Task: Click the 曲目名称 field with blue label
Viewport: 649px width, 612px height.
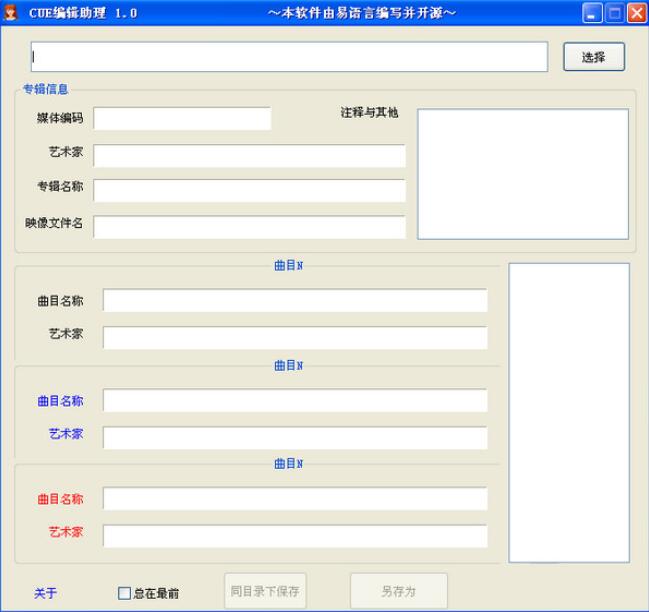Action: tap(295, 400)
